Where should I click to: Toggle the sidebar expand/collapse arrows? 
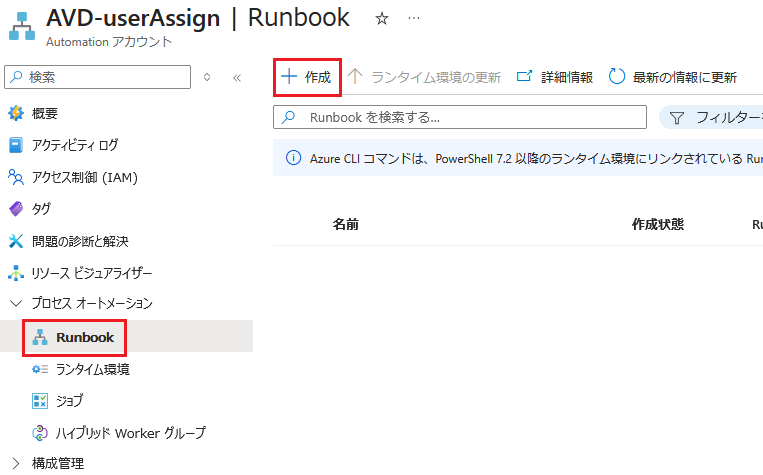(207, 77)
